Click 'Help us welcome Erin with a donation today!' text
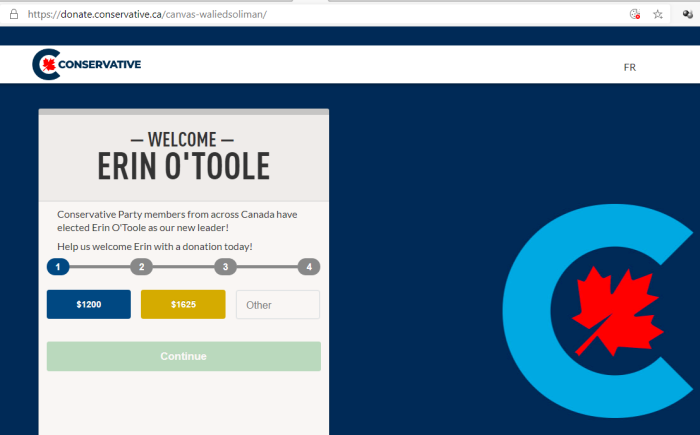The image size is (700, 435). (155, 247)
